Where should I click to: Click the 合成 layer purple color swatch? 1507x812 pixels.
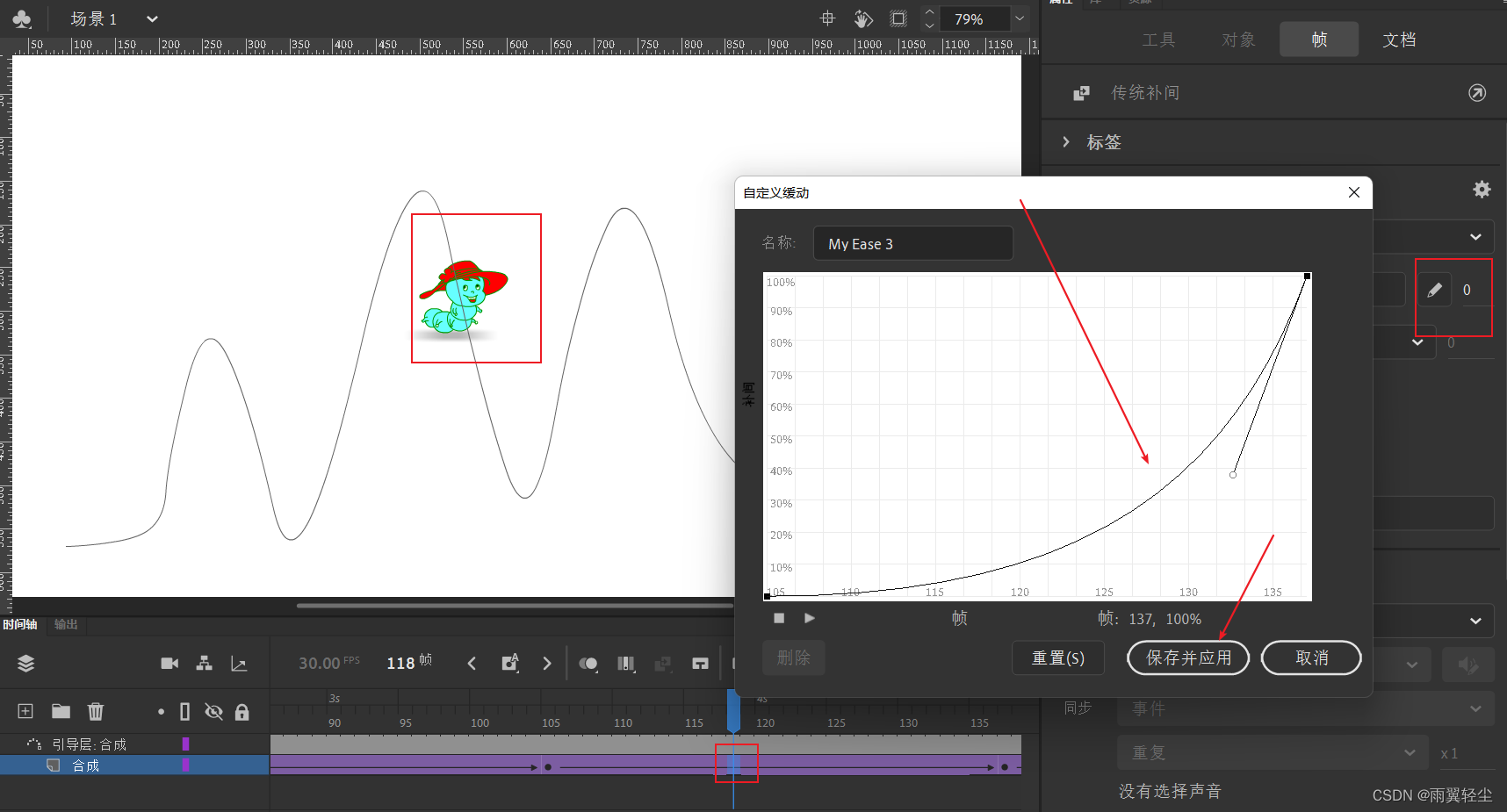click(x=185, y=765)
